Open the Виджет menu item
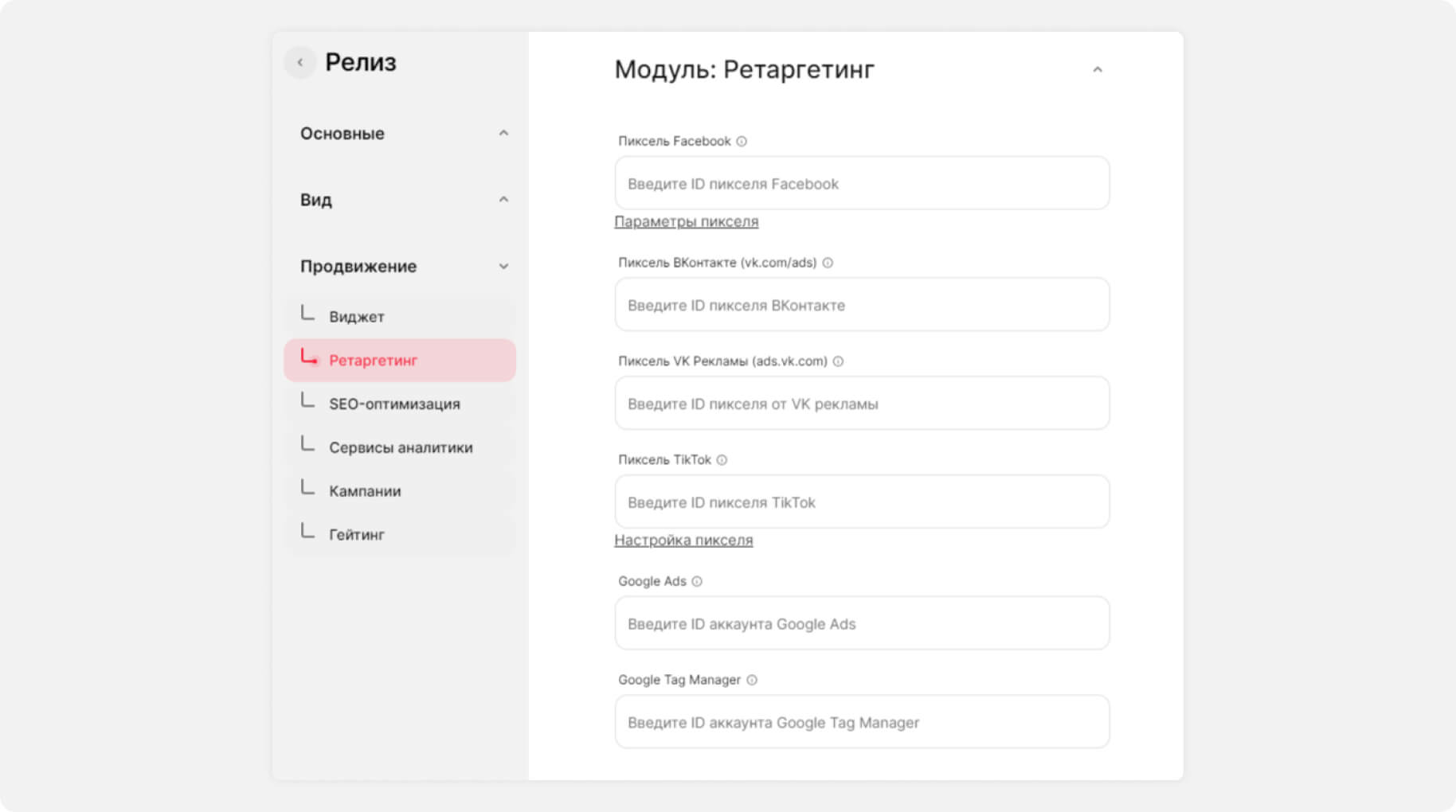The width and height of the screenshot is (1456, 812). (x=357, y=317)
